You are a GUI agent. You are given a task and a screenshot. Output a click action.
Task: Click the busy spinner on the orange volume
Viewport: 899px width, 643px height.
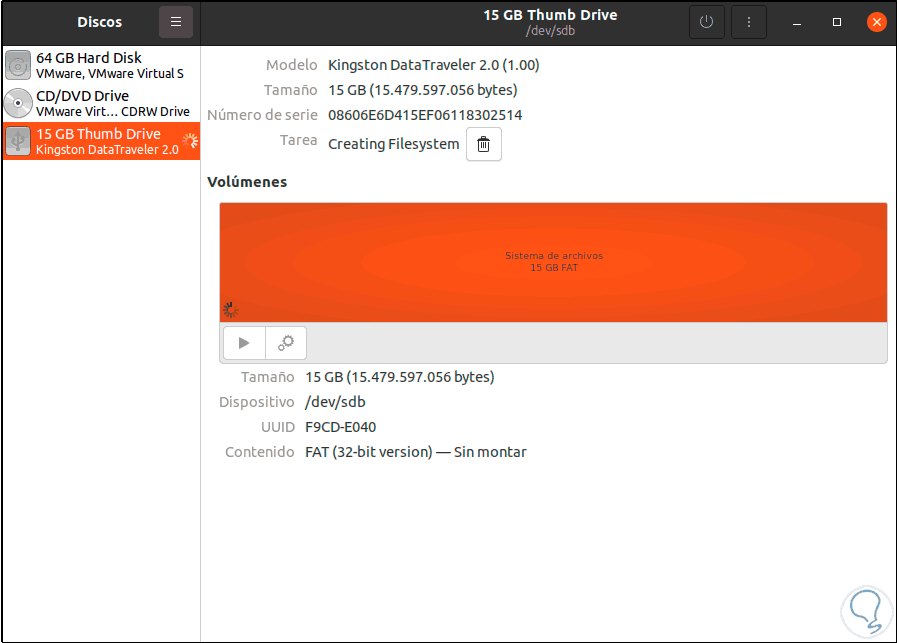pyautogui.click(x=229, y=310)
